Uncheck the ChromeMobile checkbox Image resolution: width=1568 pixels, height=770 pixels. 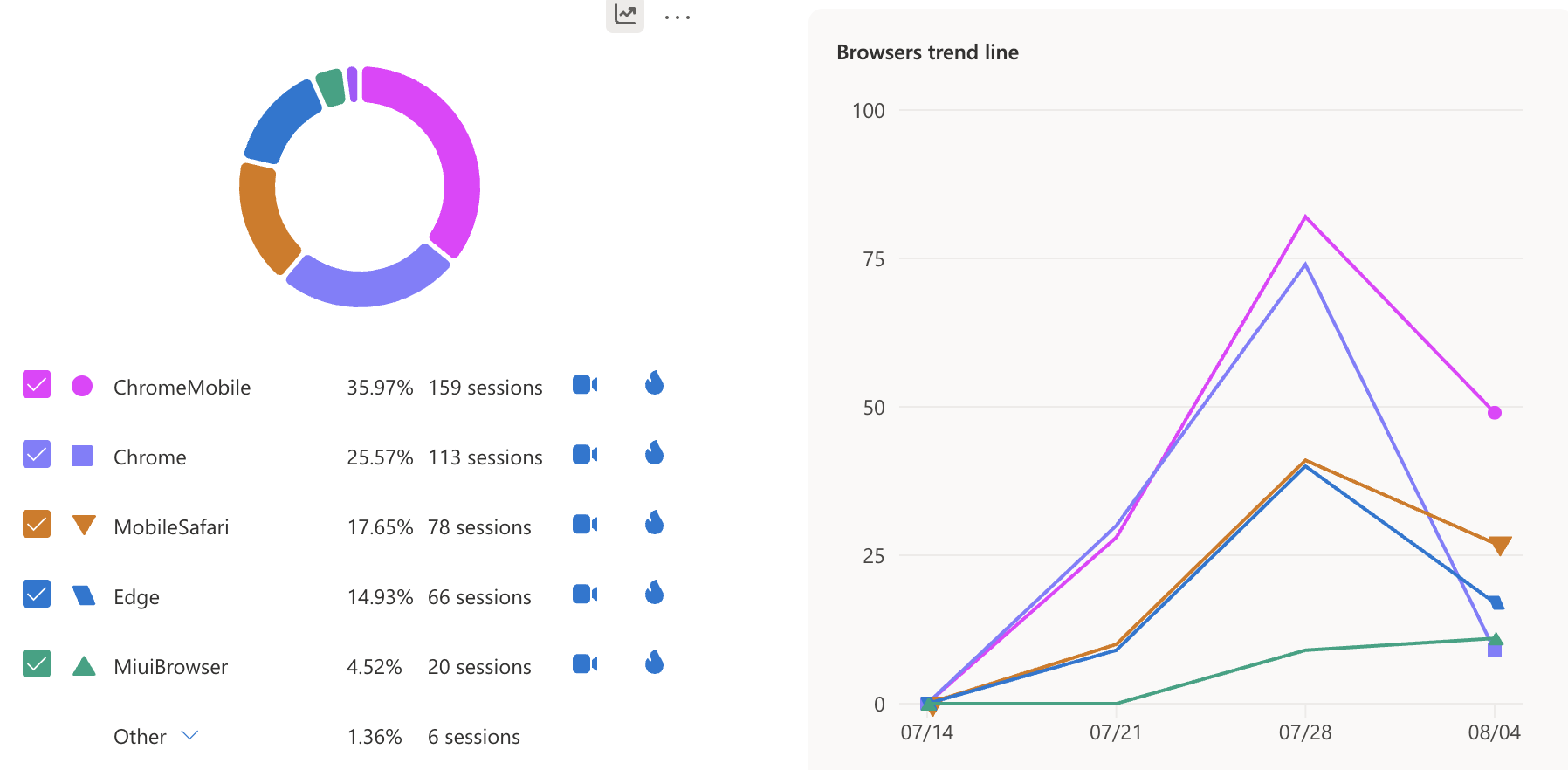point(37,384)
